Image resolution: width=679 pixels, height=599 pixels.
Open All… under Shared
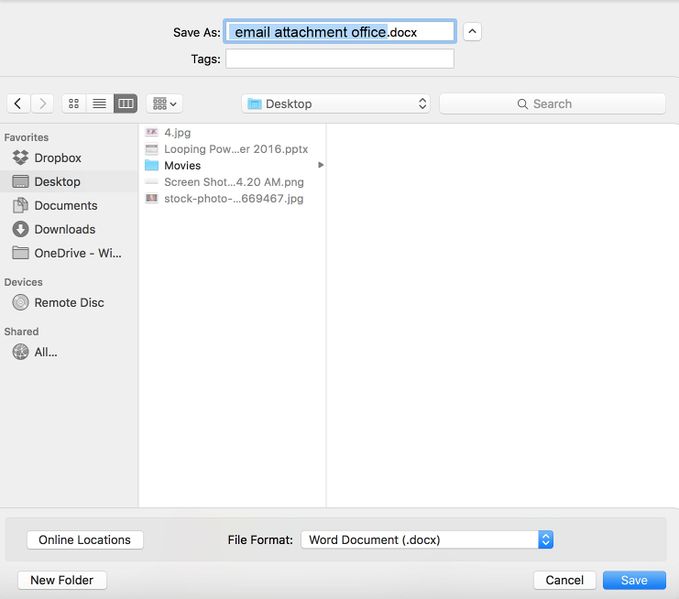[45, 352]
